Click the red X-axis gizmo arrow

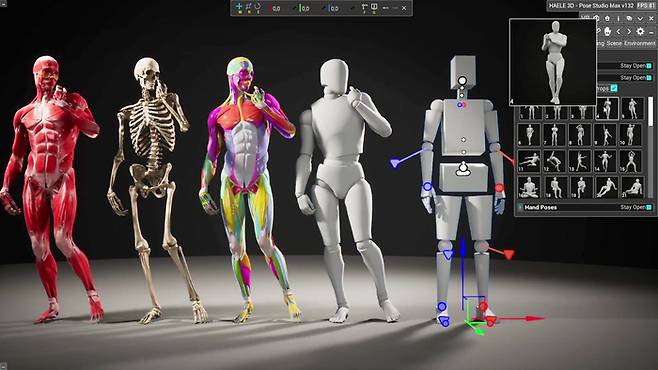pyautogui.click(x=534, y=319)
